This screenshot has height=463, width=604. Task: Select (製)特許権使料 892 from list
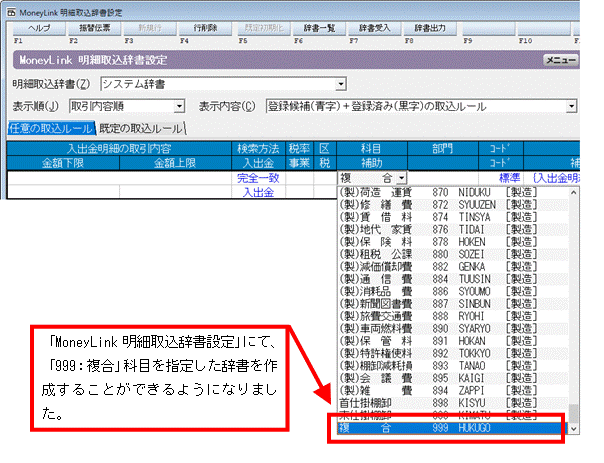[x=453, y=353]
